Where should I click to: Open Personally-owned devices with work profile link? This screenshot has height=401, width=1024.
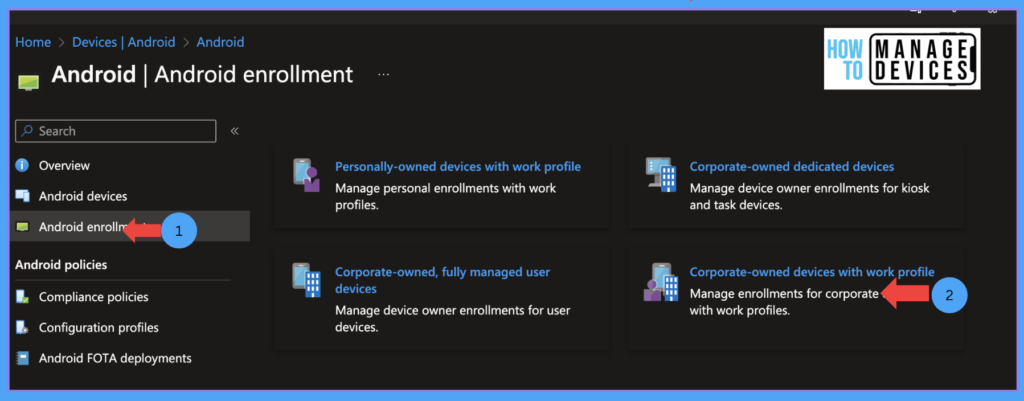458,167
